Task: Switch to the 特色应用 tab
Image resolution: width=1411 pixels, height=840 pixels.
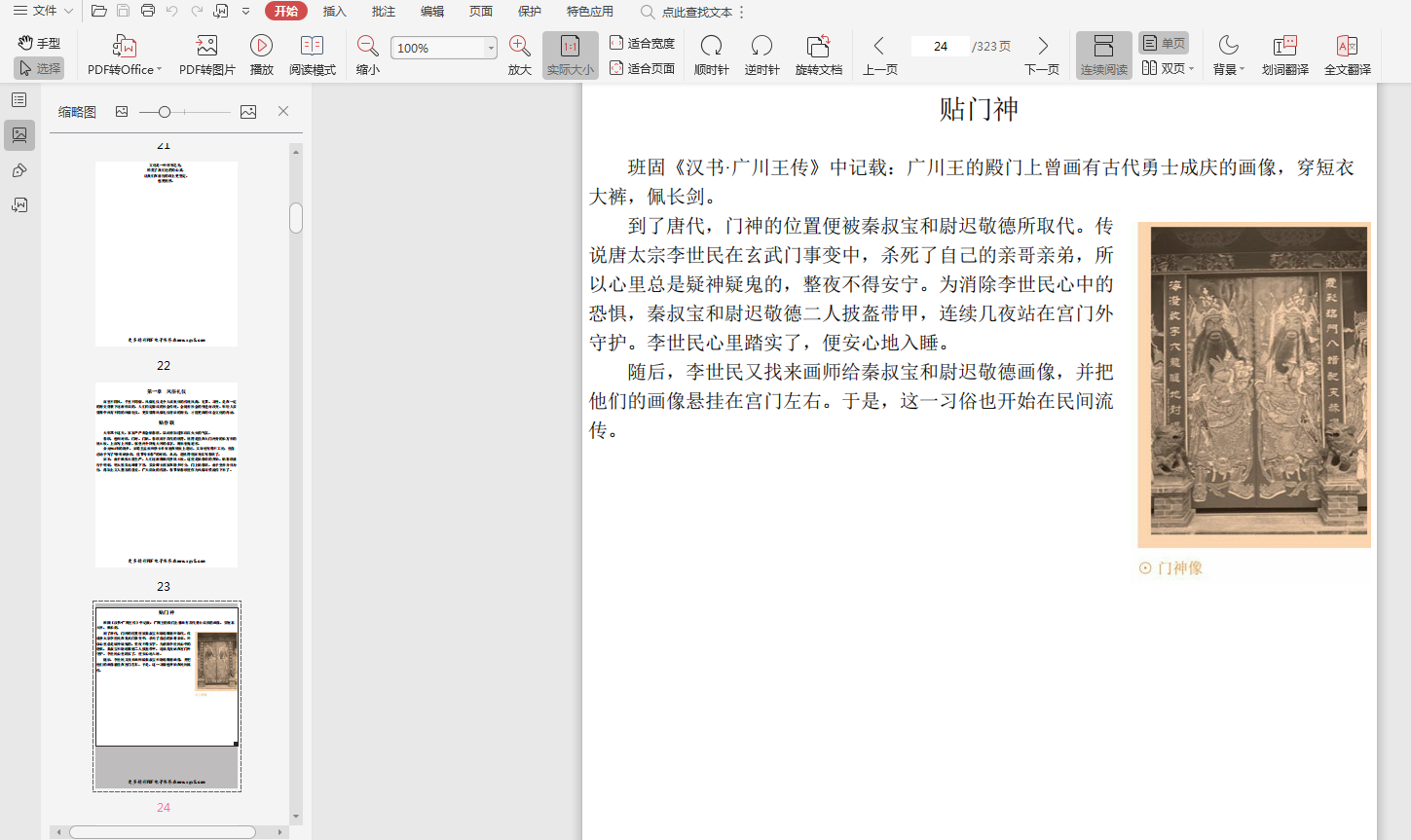Action: pyautogui.click(x=589, y=12)
